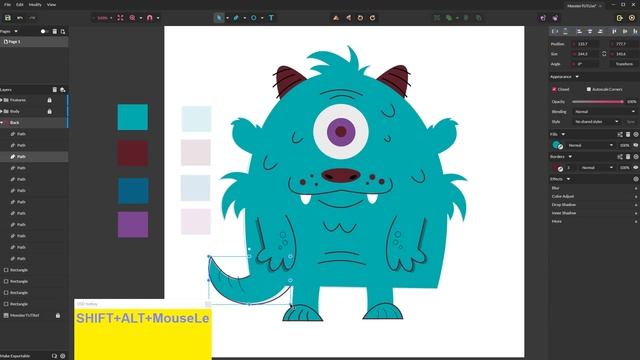Click the Transform button
640x360 pixels.
624,64
